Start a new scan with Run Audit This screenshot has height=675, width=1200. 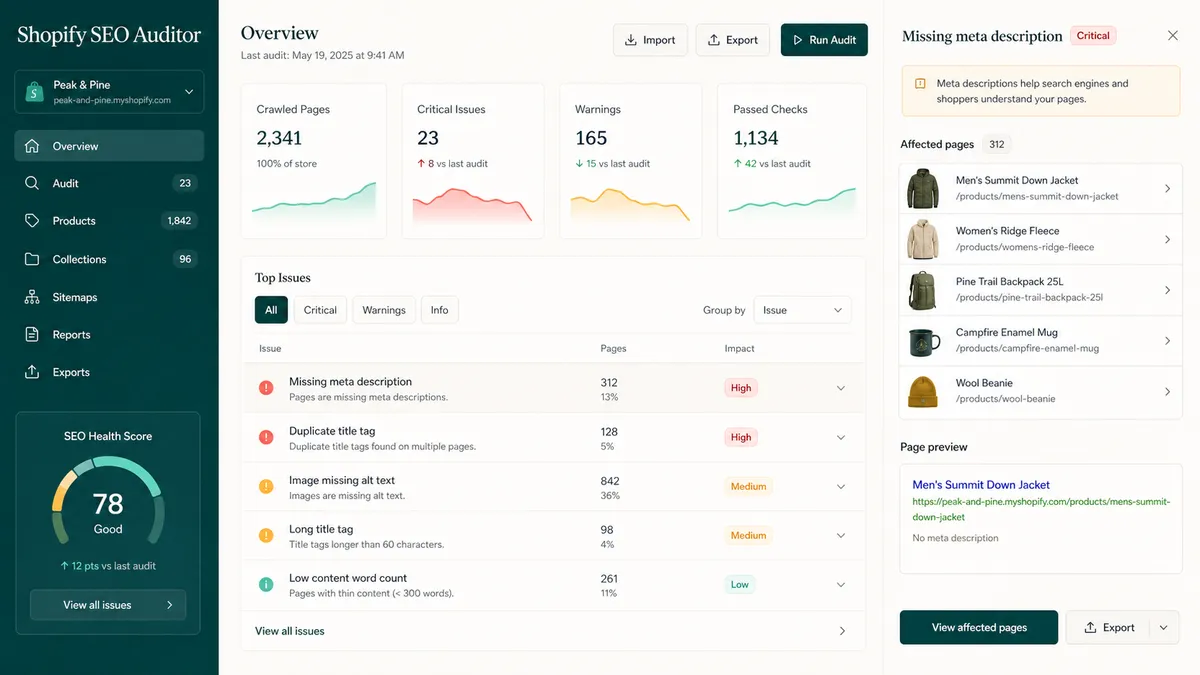tap(824, 40)
